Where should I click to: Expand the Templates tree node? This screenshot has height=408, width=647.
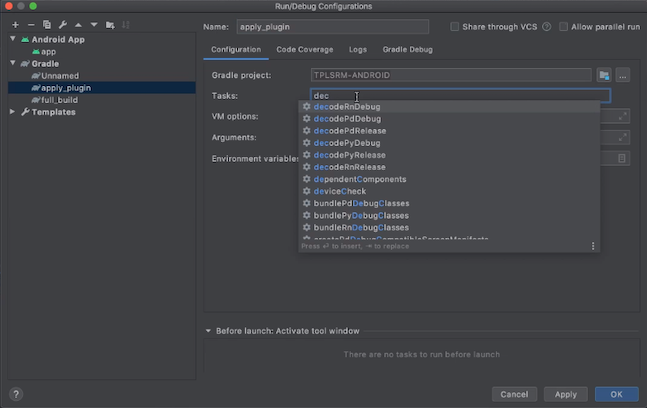point(12,112)
